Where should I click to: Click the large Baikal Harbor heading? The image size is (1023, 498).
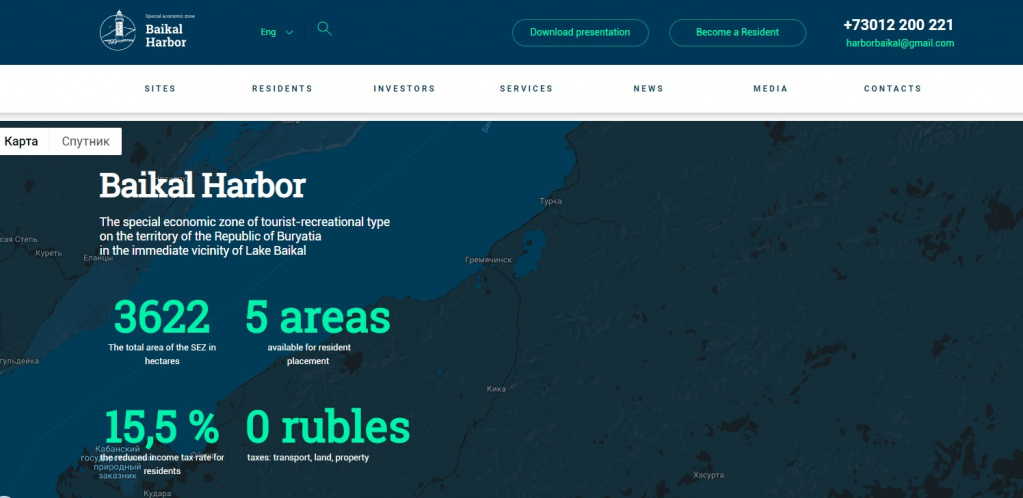pyautogui.click(x=202, y=186)
